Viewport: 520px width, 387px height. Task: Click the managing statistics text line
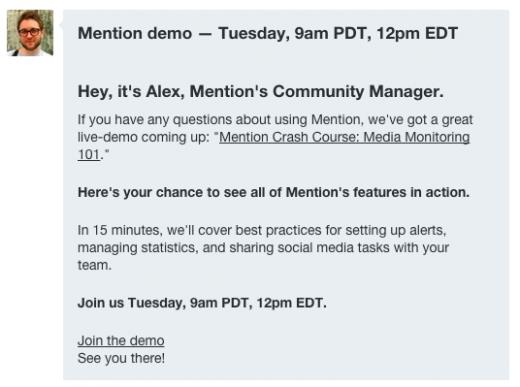tap(263, 248)
